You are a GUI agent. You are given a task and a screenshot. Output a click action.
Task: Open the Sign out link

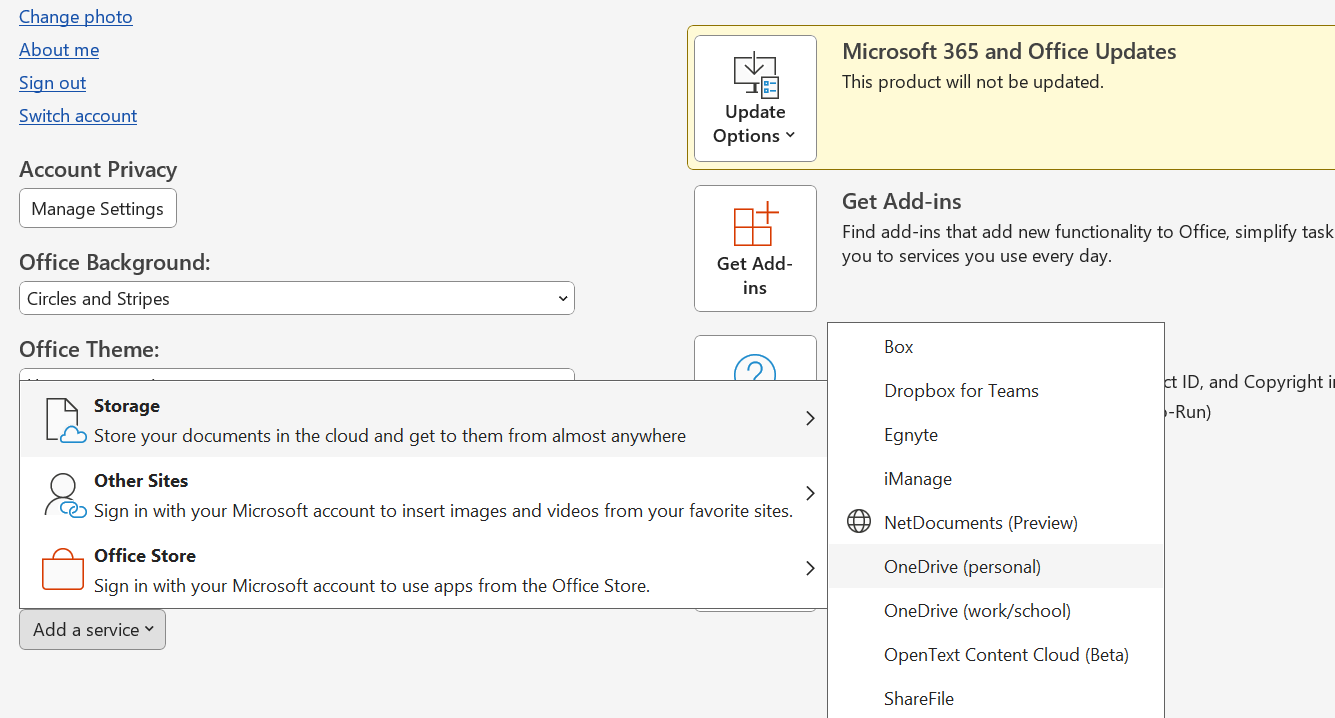(52, 82)
